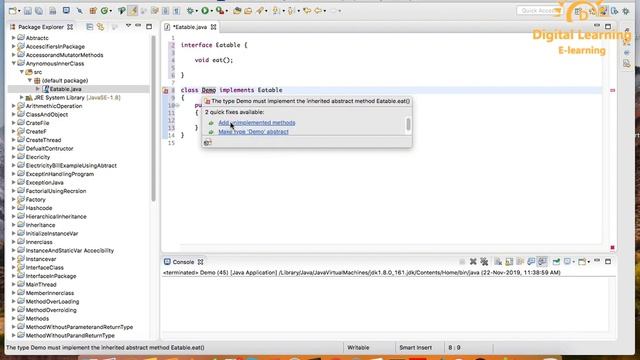Click the Print toolbar icon
Screen dimensions: 640x360
[53, 11]
